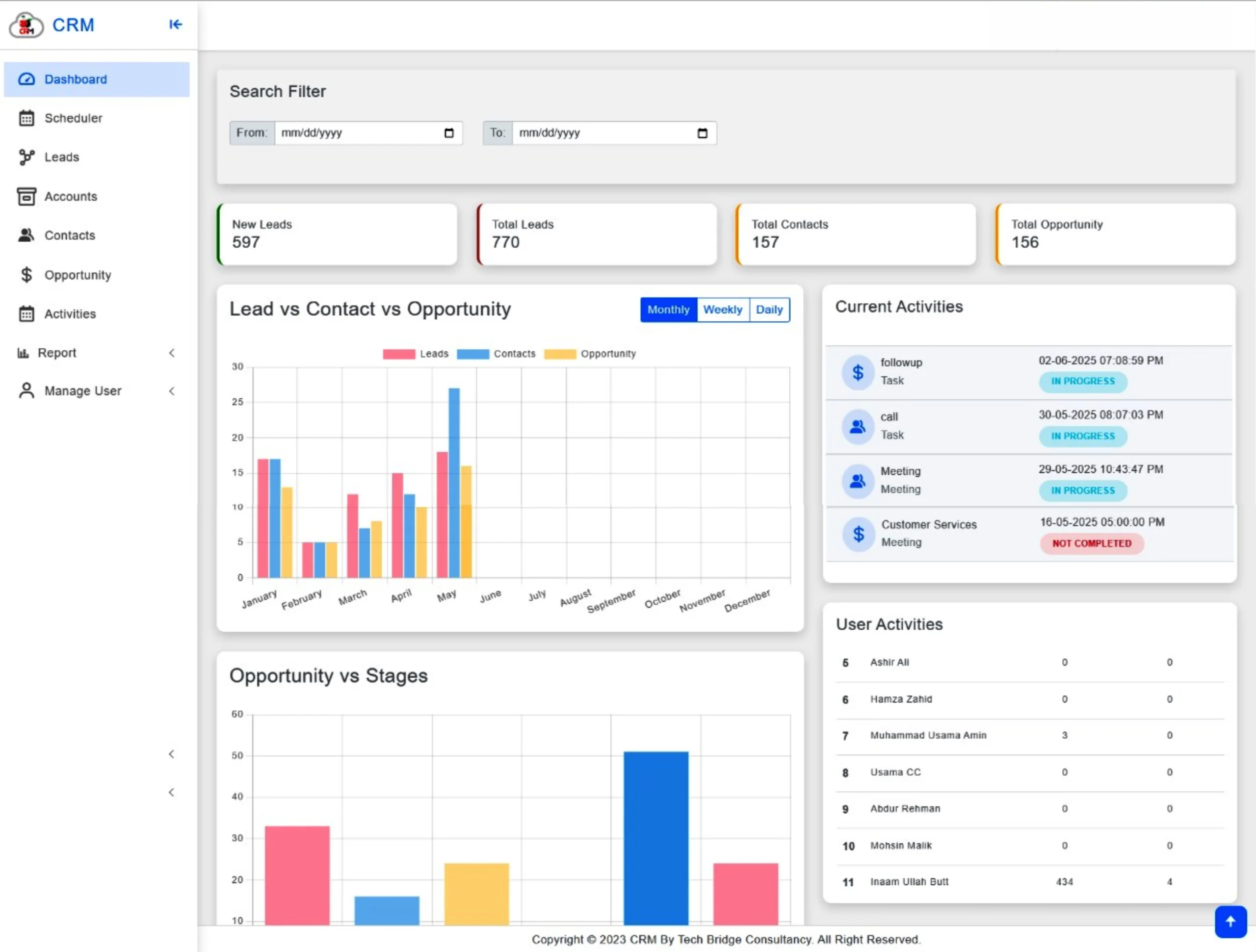Click the From date input field
Image resolution: width=1256 pixels, height=952 pixels.
[x=358, y=133]
